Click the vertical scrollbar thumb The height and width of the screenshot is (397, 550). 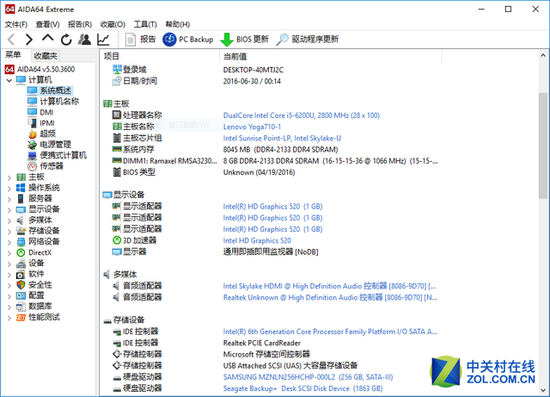(x=543, y=146)
